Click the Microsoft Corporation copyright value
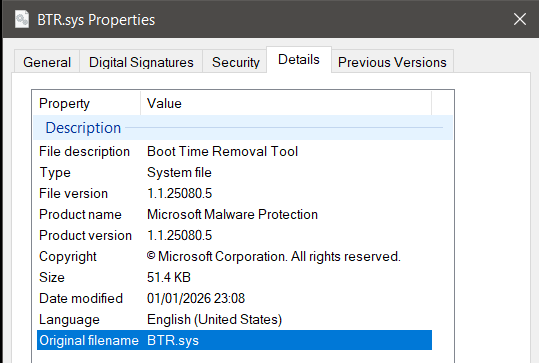 click(274, 256)
